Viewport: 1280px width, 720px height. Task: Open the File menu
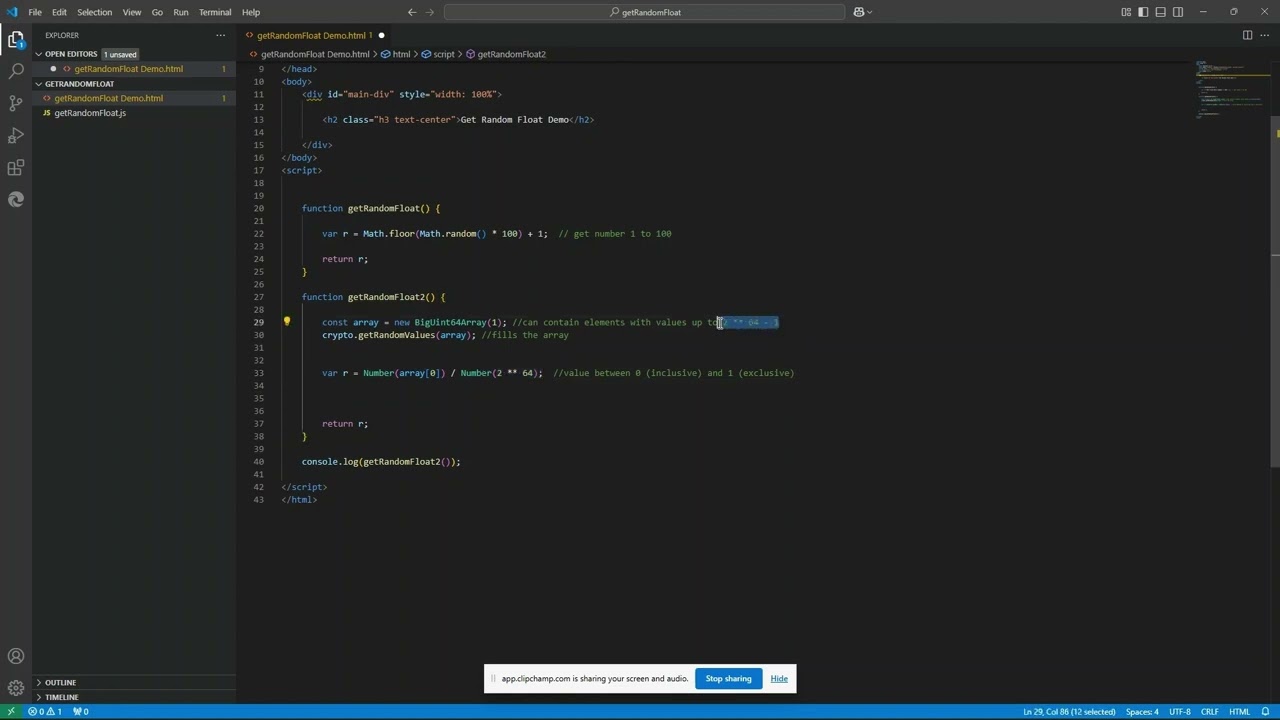35,12
